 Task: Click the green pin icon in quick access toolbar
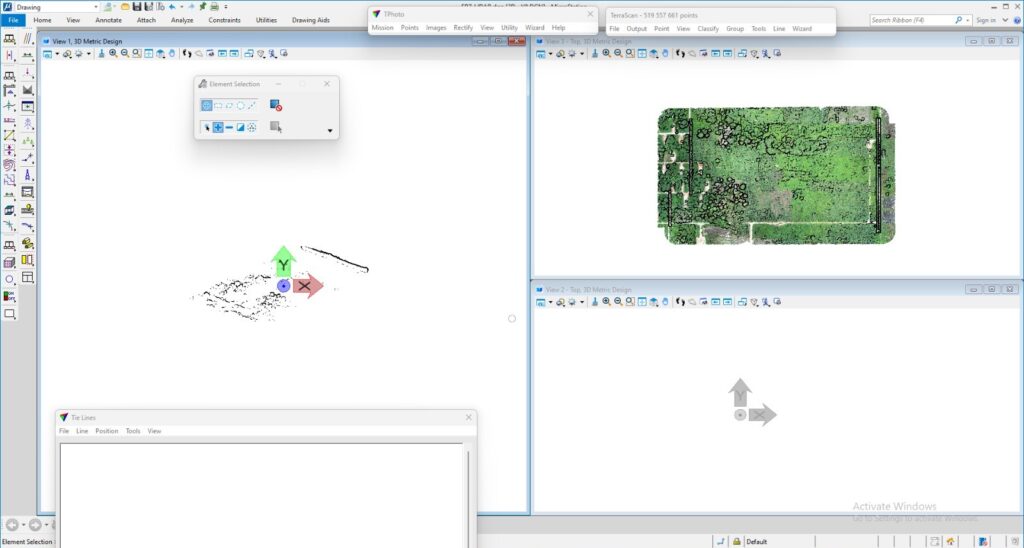[202, 7]
